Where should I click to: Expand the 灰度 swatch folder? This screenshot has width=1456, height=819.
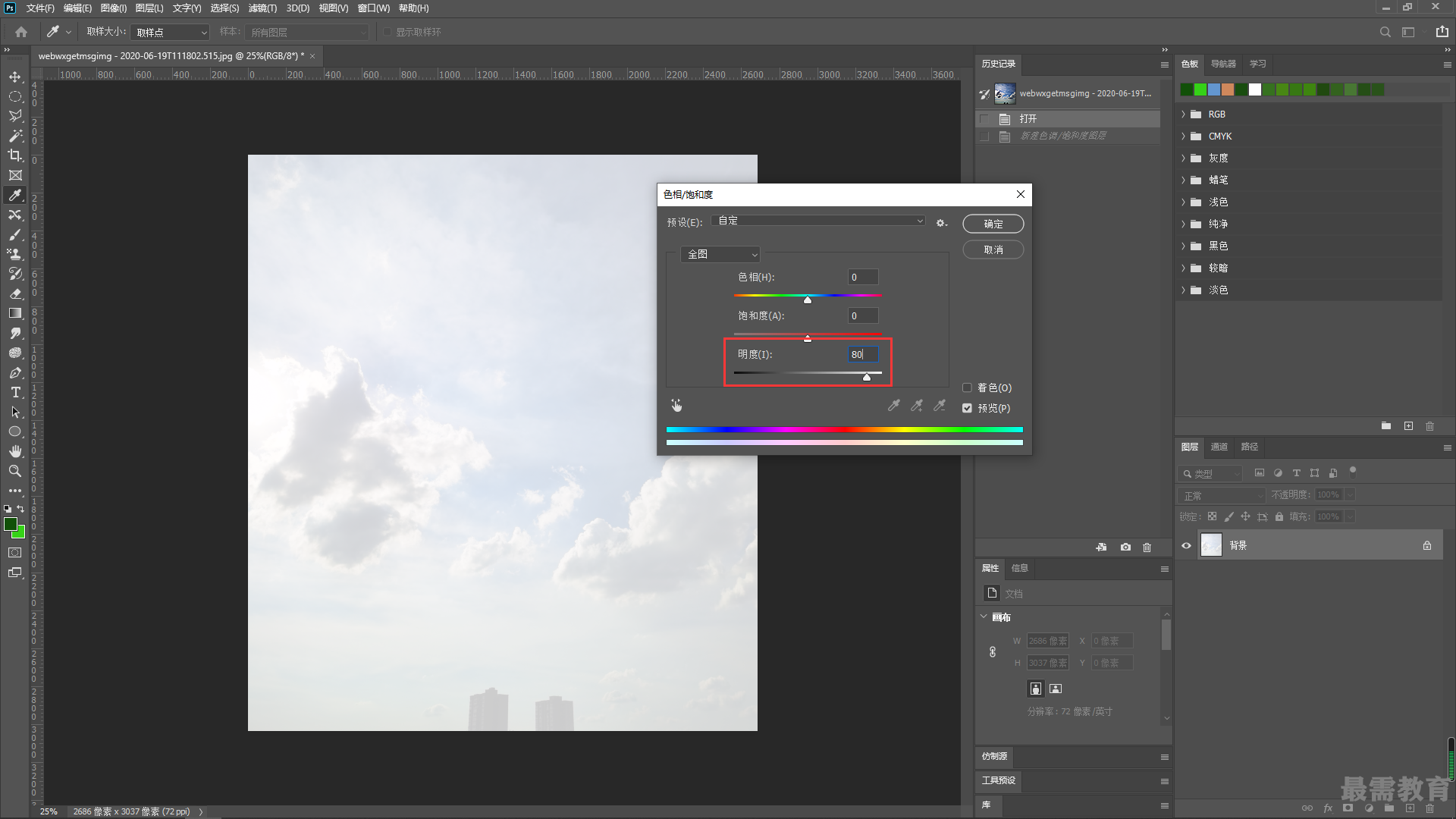click(x=1183, y=158)
